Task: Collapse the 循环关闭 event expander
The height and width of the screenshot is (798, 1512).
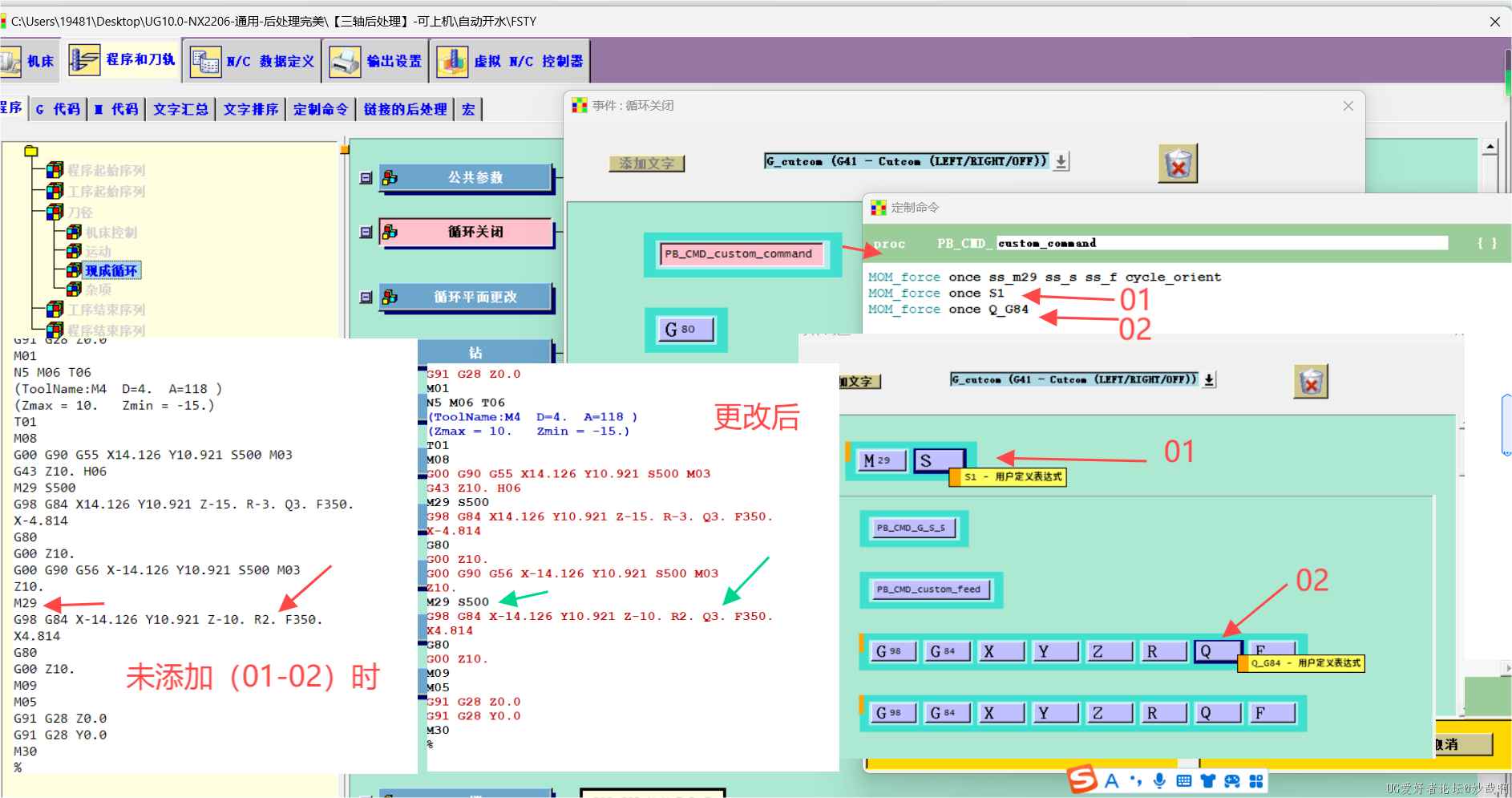Action: [x=366, y=232]
